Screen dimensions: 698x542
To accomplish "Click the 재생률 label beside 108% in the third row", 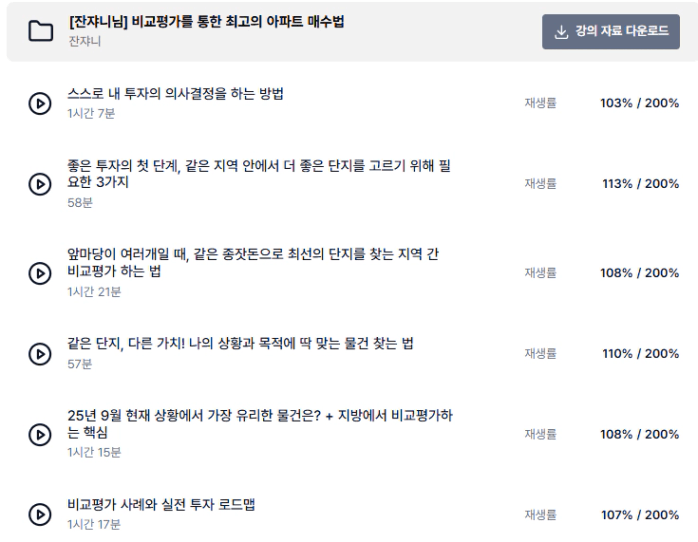I will point(540,273).
